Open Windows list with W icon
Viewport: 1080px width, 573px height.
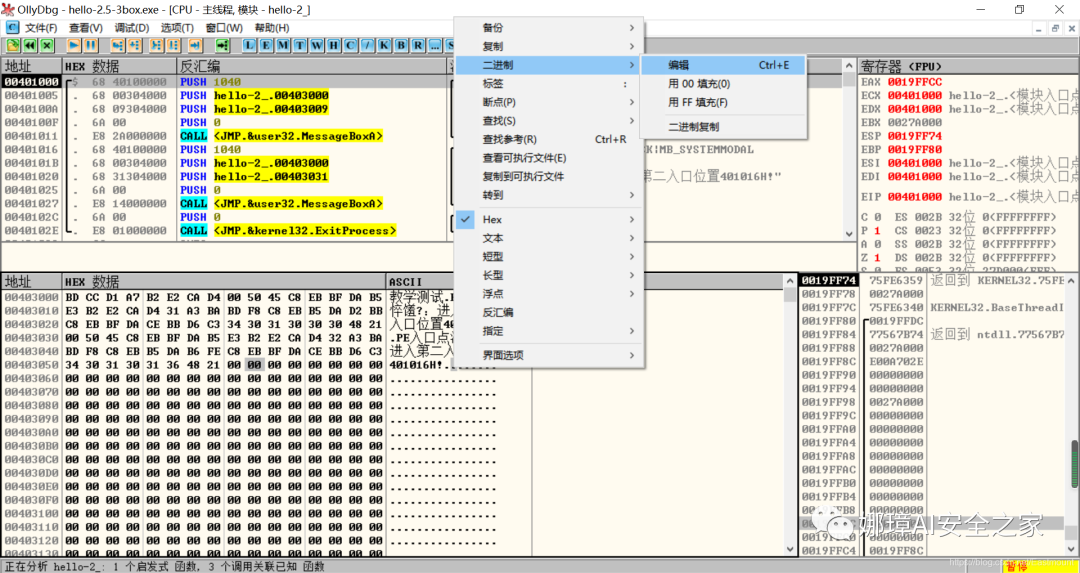[x=317, y=45]
